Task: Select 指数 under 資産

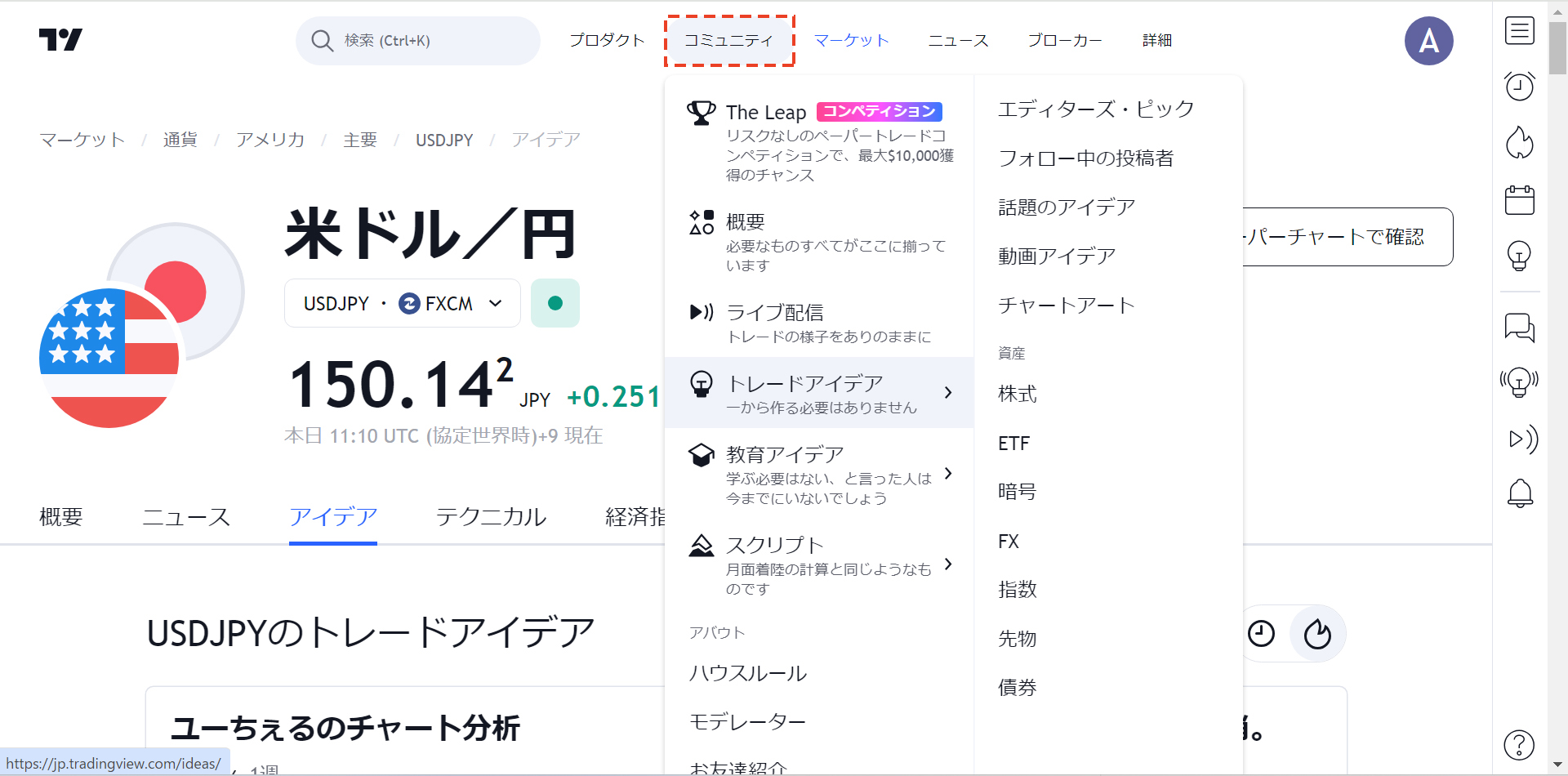Action: pyautogui.click(x=1018, y=590)
